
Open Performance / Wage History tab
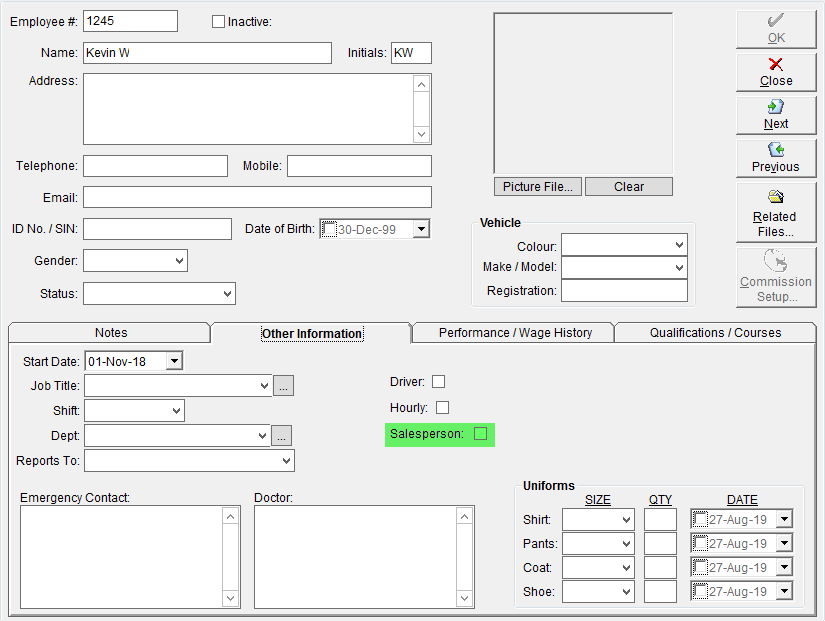[515, 333]
